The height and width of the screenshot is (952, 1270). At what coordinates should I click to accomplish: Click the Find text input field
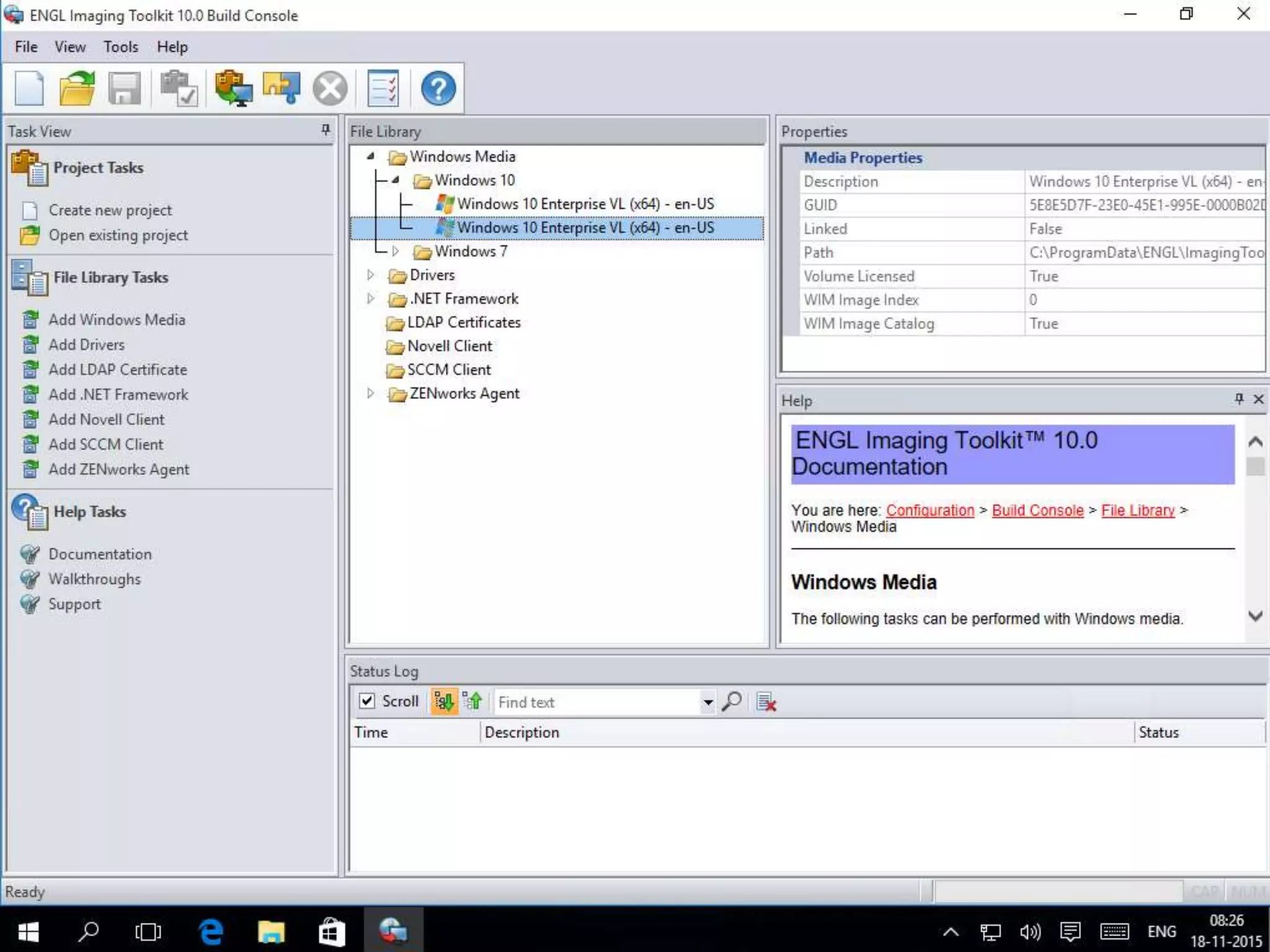598,702
